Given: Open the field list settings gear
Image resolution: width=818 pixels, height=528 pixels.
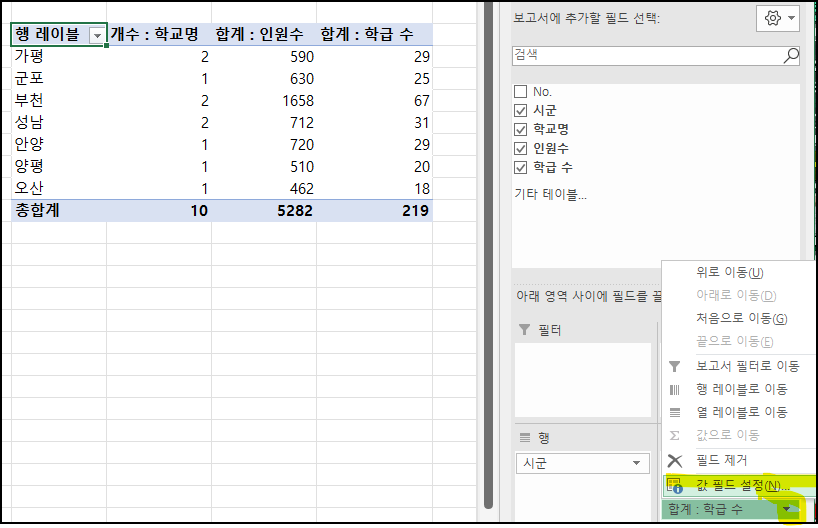Looking at the screenshot, I should [x=772, y=18].
